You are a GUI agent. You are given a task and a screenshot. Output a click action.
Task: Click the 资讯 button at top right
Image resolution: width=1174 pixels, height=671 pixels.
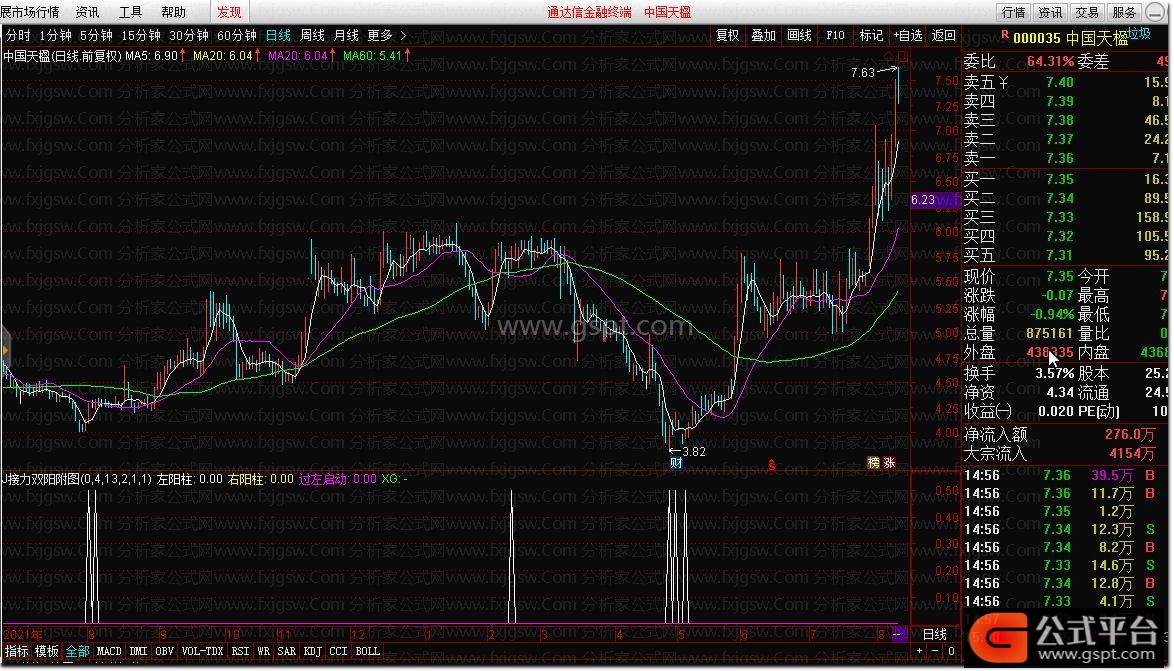1050,12
